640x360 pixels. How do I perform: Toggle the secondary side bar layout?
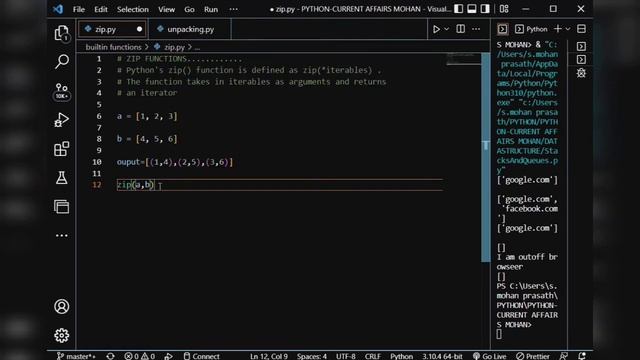point(485,9)
